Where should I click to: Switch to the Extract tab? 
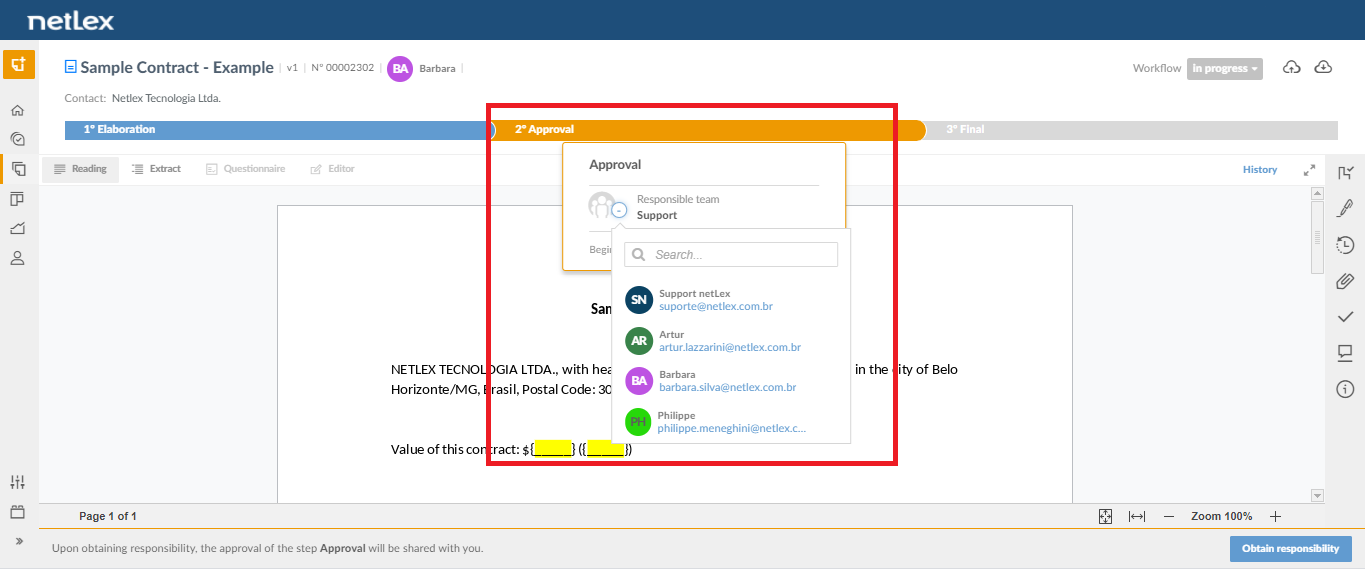pos(156,169)
